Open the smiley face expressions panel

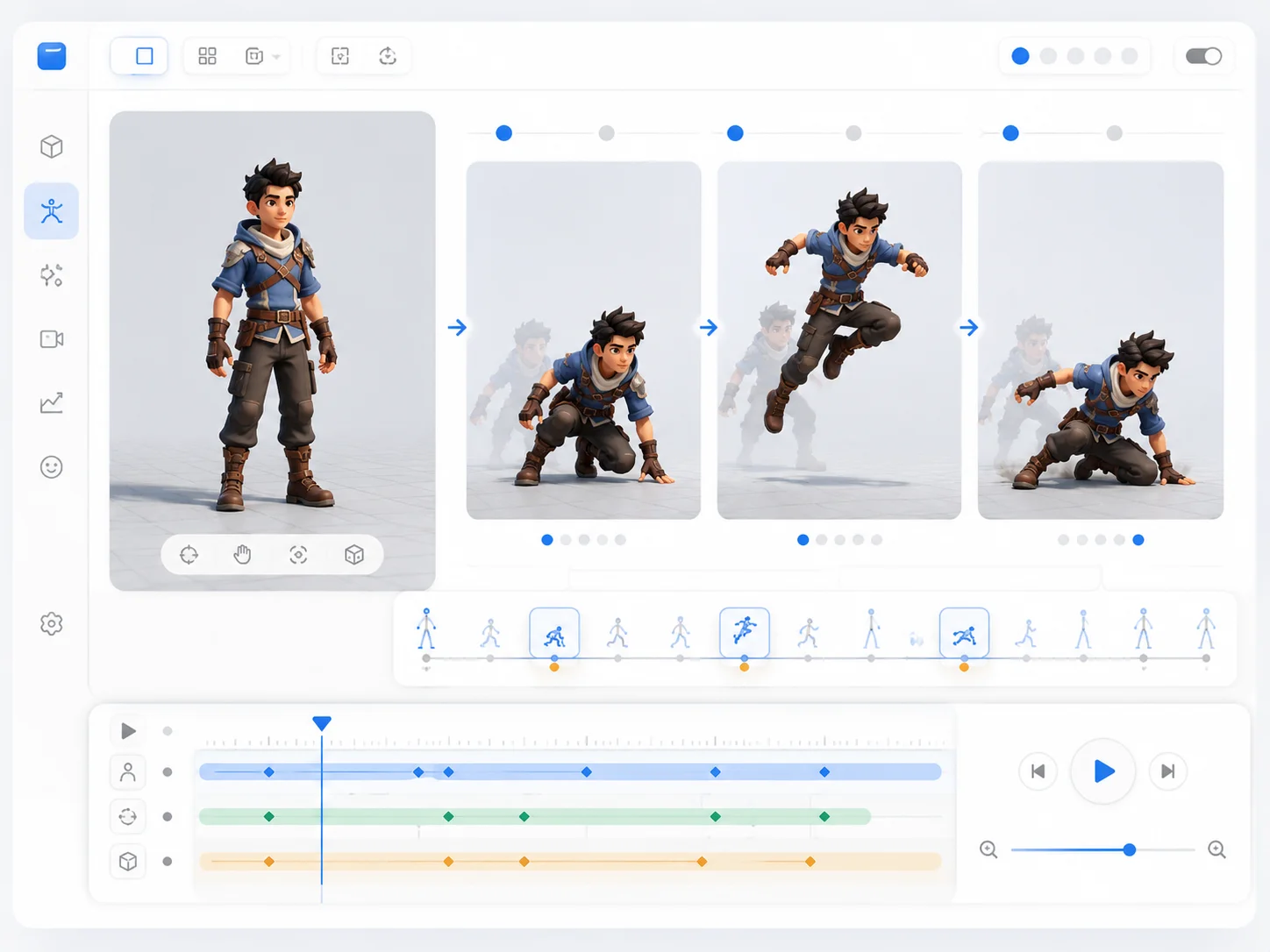[52, 467]
